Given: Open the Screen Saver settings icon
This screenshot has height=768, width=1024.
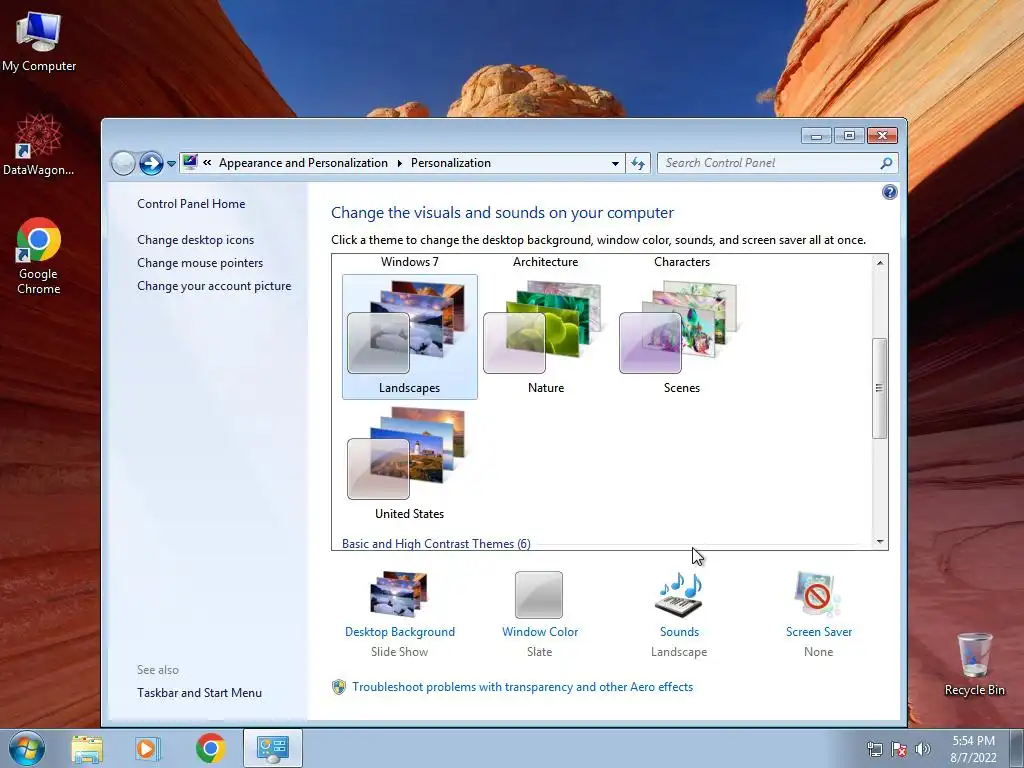Looking at the screenshot, I should pos(818,594).
